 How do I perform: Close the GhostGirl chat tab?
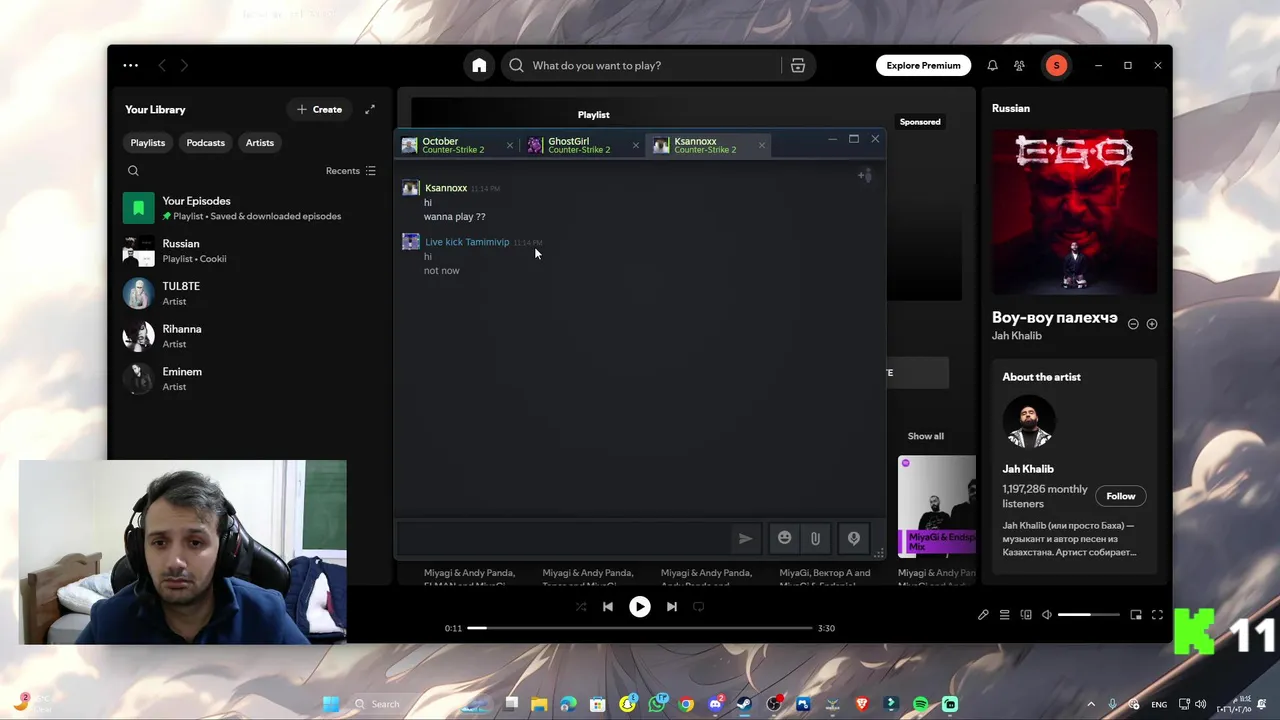coord(635,145)
